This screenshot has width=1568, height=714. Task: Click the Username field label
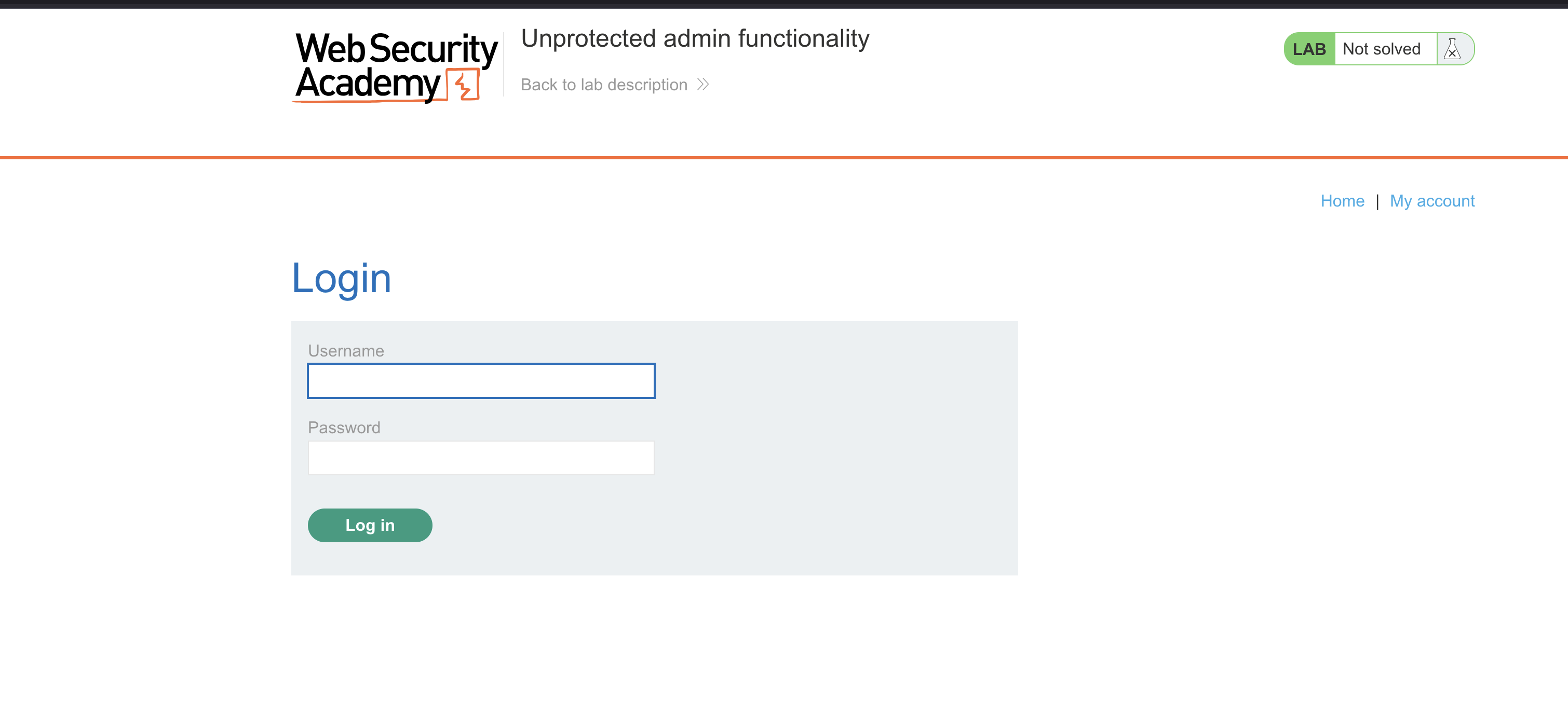[346, 351]
